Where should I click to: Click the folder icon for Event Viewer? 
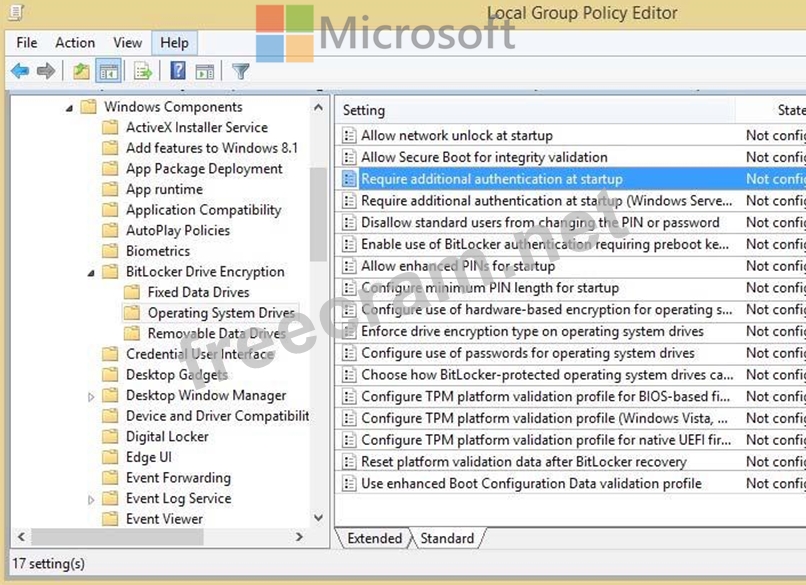coord(110,519)
